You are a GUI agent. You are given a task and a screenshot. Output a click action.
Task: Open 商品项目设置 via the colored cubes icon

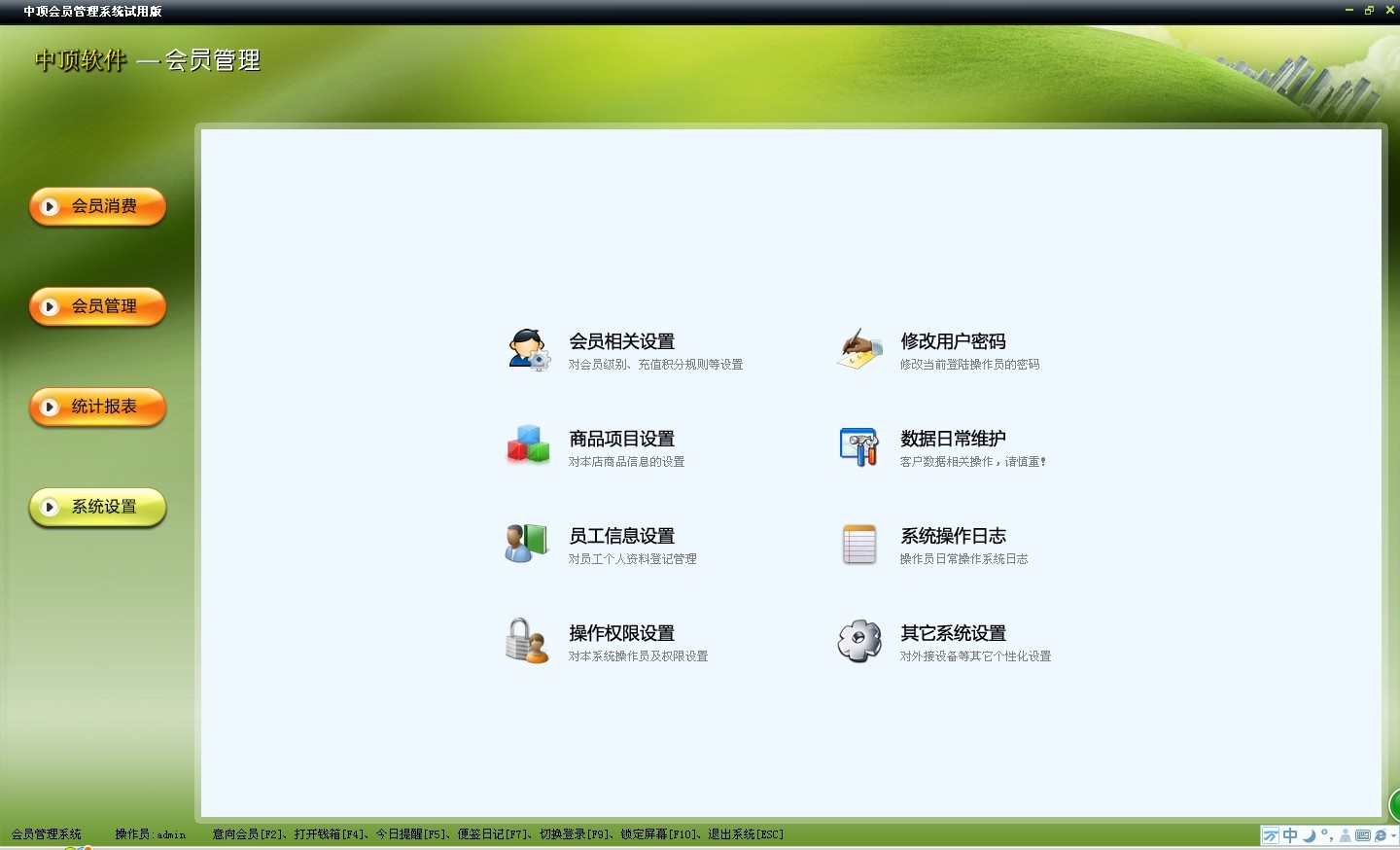pyautogui.click(x=528, y=445)
